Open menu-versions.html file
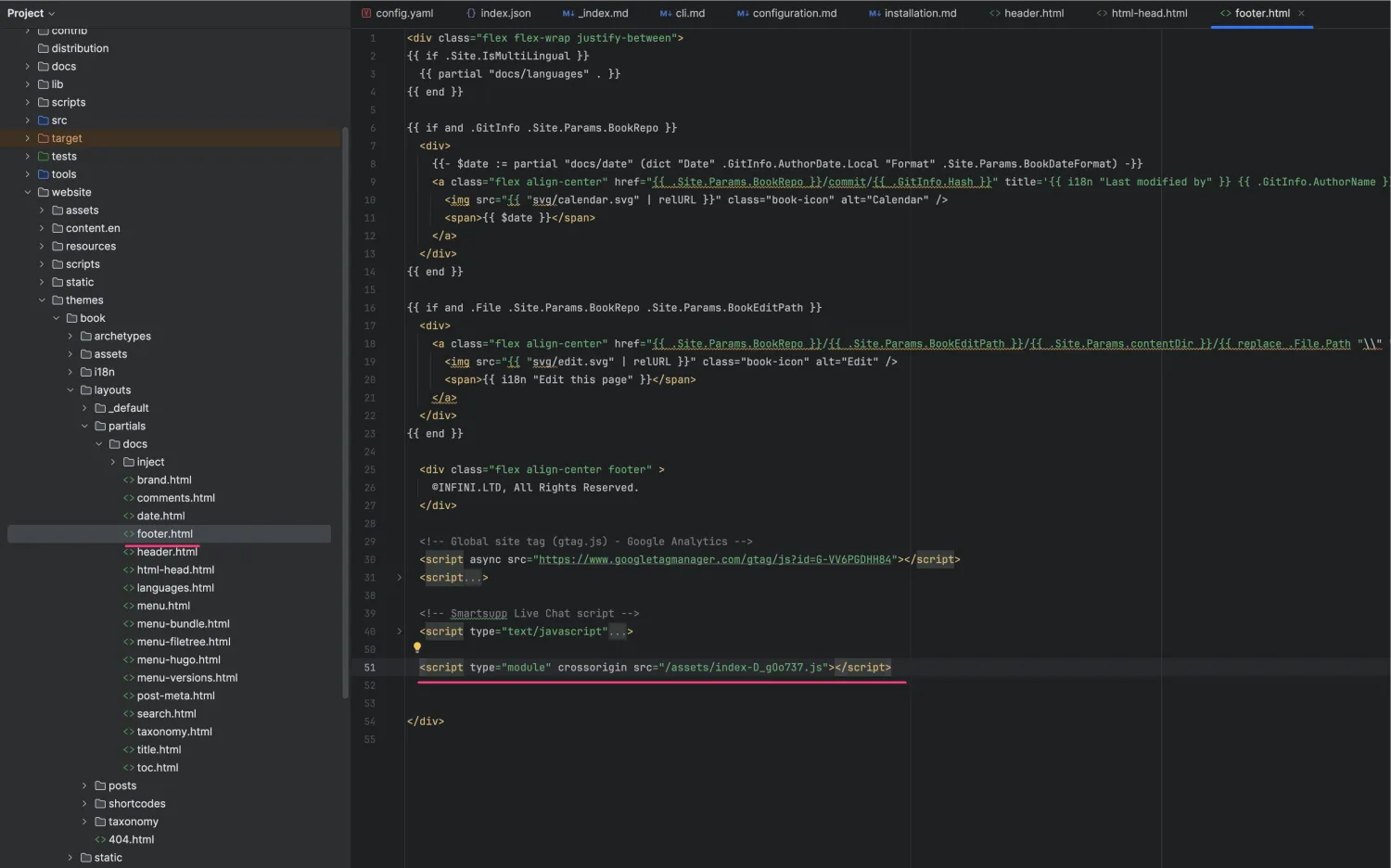 187,678
